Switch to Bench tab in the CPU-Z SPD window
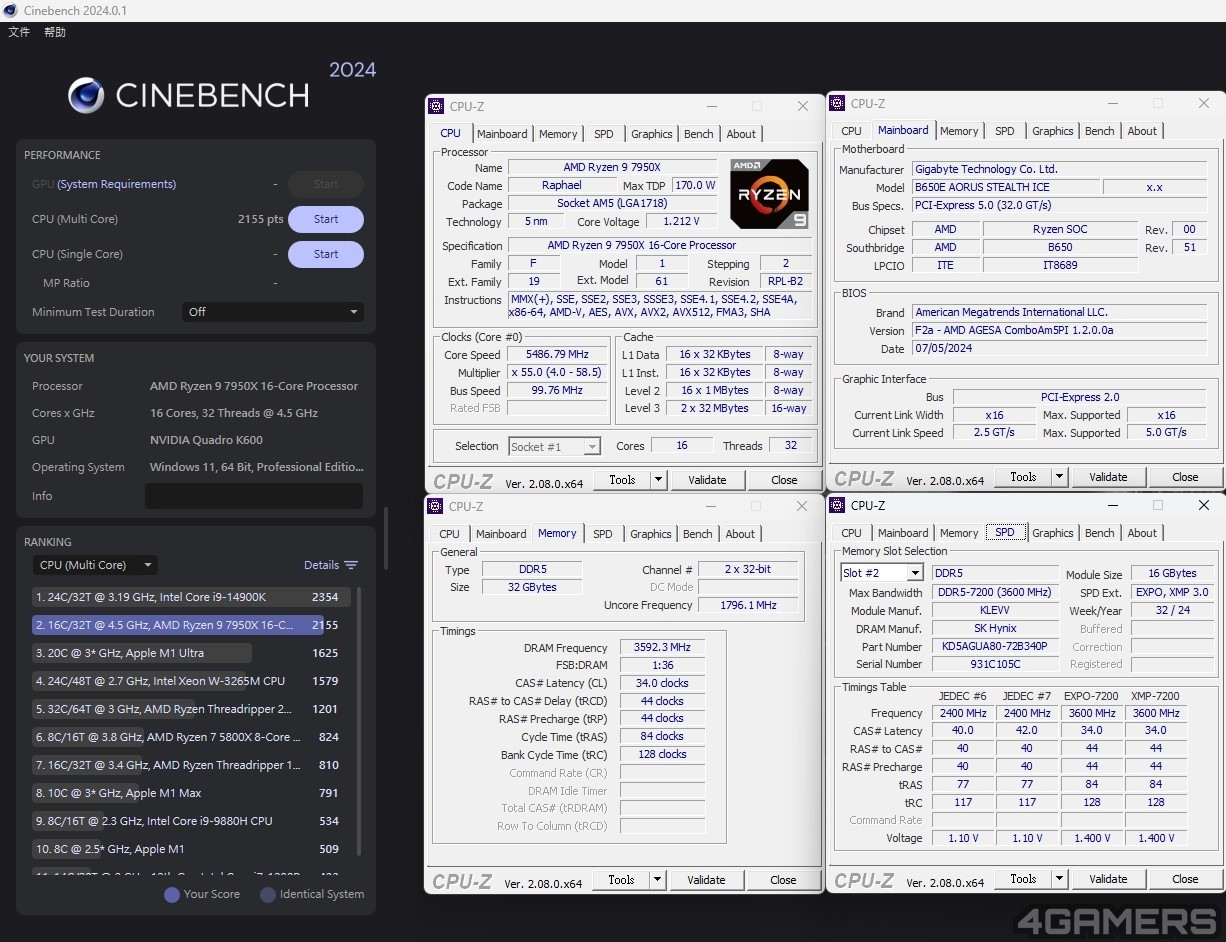The height and width of the screenshot is (942, 1226). click(x=1100, y=533)
